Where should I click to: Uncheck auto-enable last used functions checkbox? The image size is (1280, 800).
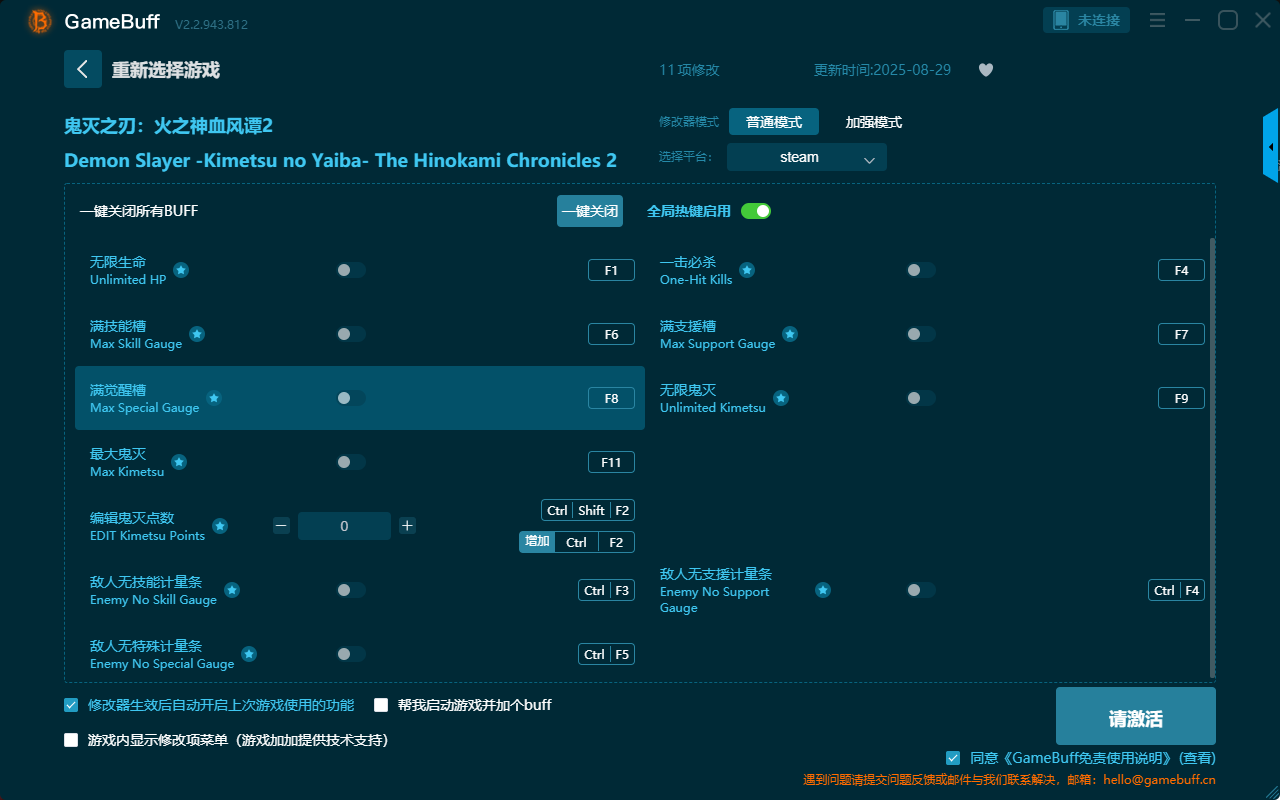(71, 705)
